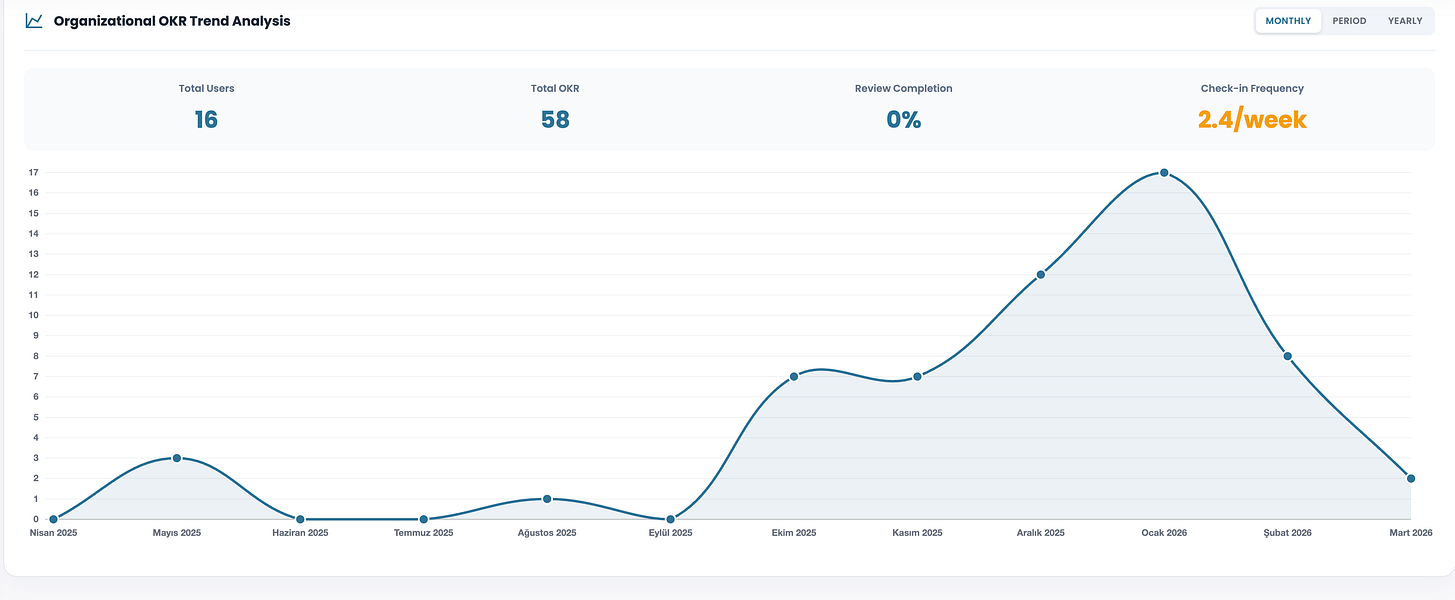Click the y-axis label 12
This screenshot has height=600, width=1455.
[x=33, y=275]
